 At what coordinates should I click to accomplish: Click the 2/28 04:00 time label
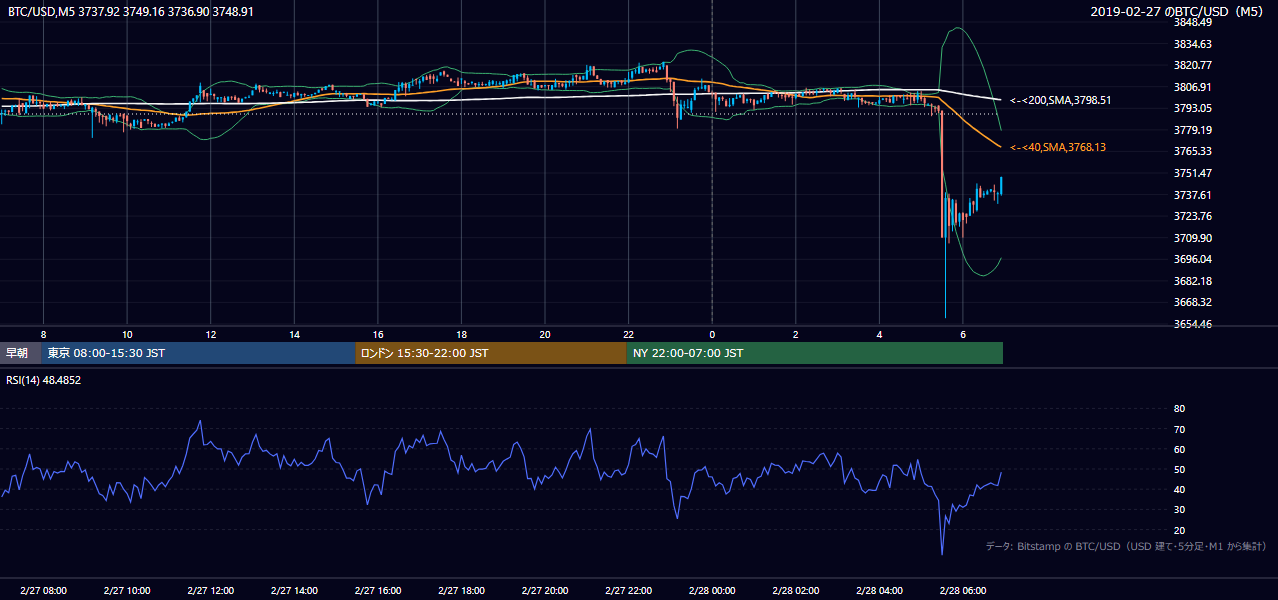[x=879, y=591]
